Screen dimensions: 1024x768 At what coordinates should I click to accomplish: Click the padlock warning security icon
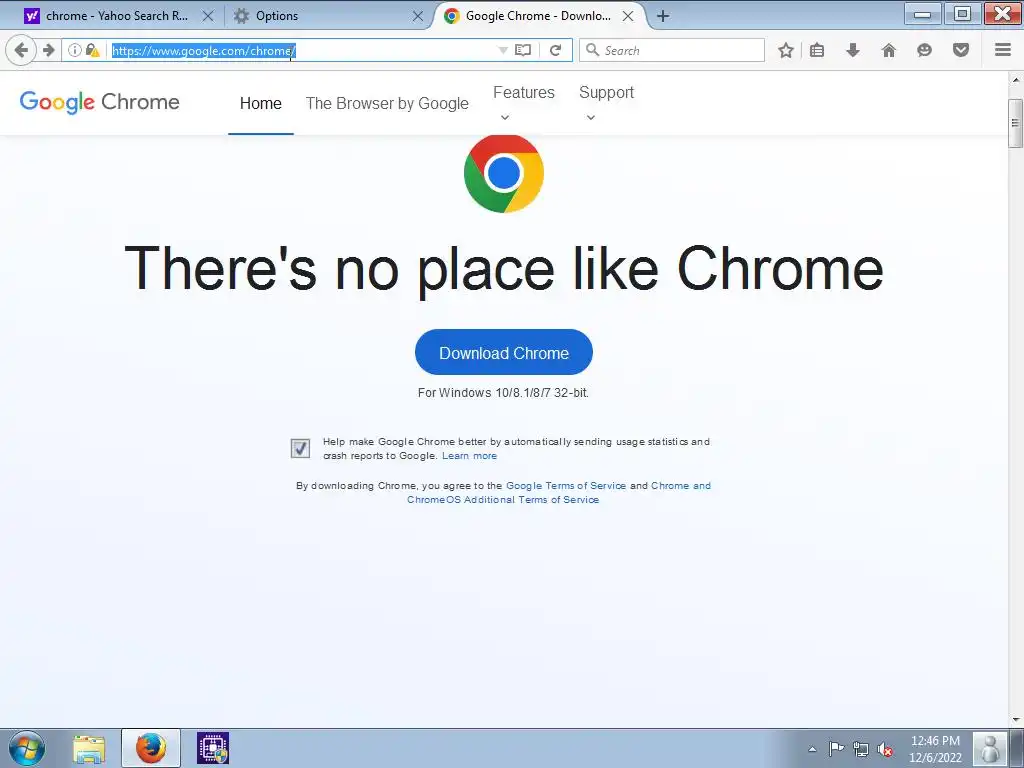point(93,50)
